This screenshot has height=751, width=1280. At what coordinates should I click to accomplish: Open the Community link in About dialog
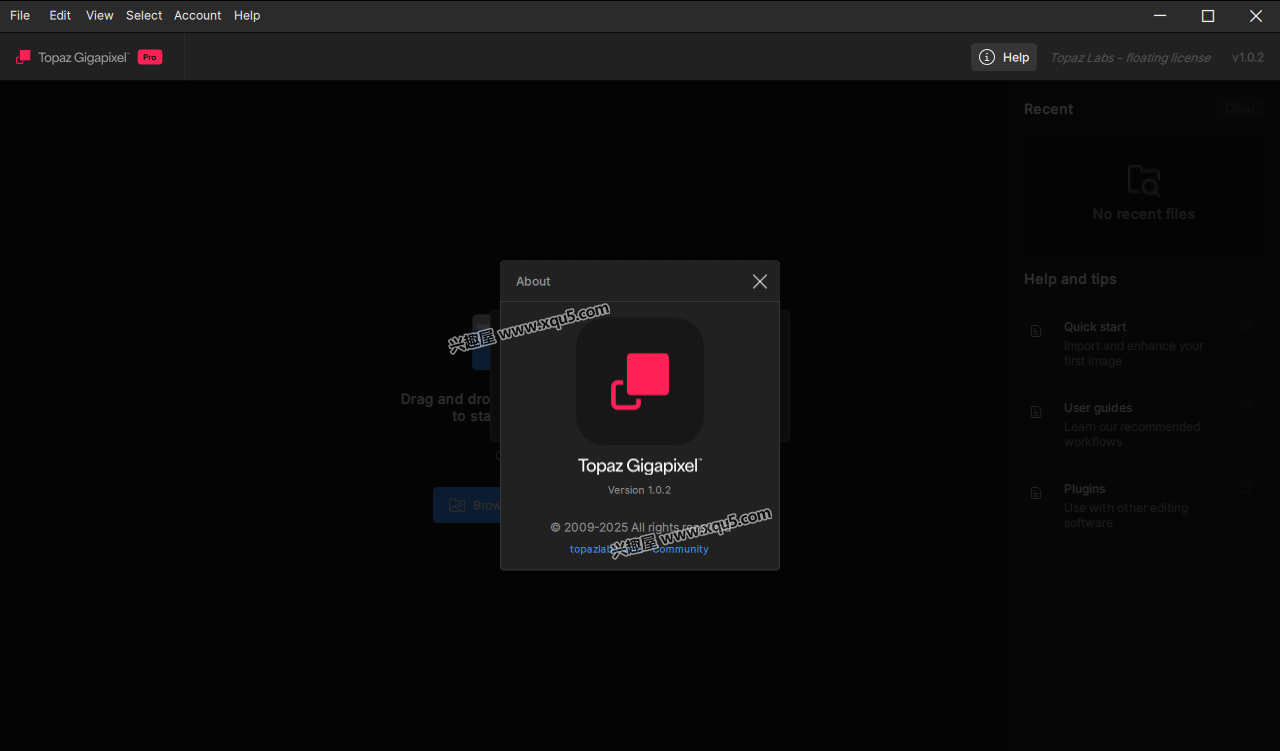click(x=682, y=549)
